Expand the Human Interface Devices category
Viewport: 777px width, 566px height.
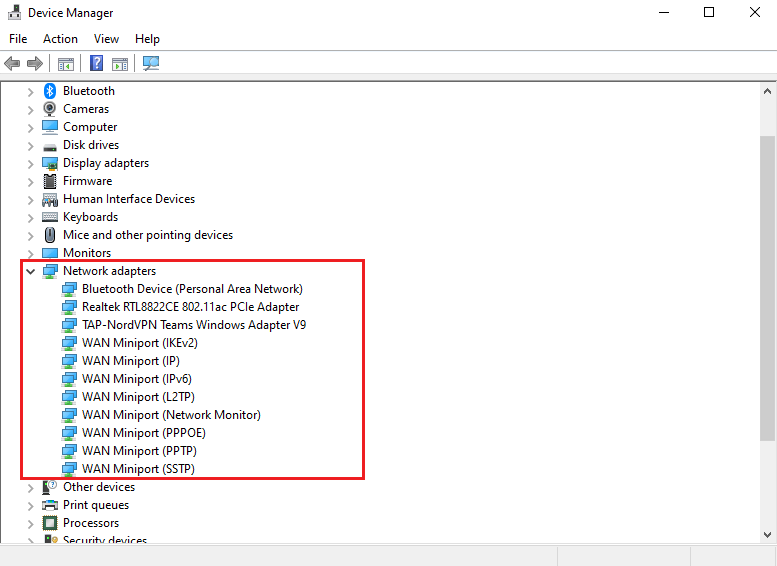(x=31, y=200)
